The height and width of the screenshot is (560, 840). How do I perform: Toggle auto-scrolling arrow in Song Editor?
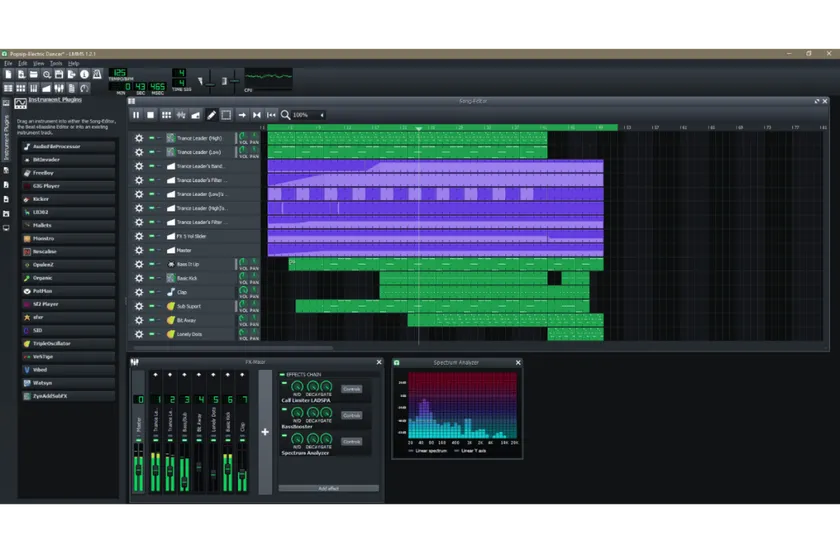point(242,115)
